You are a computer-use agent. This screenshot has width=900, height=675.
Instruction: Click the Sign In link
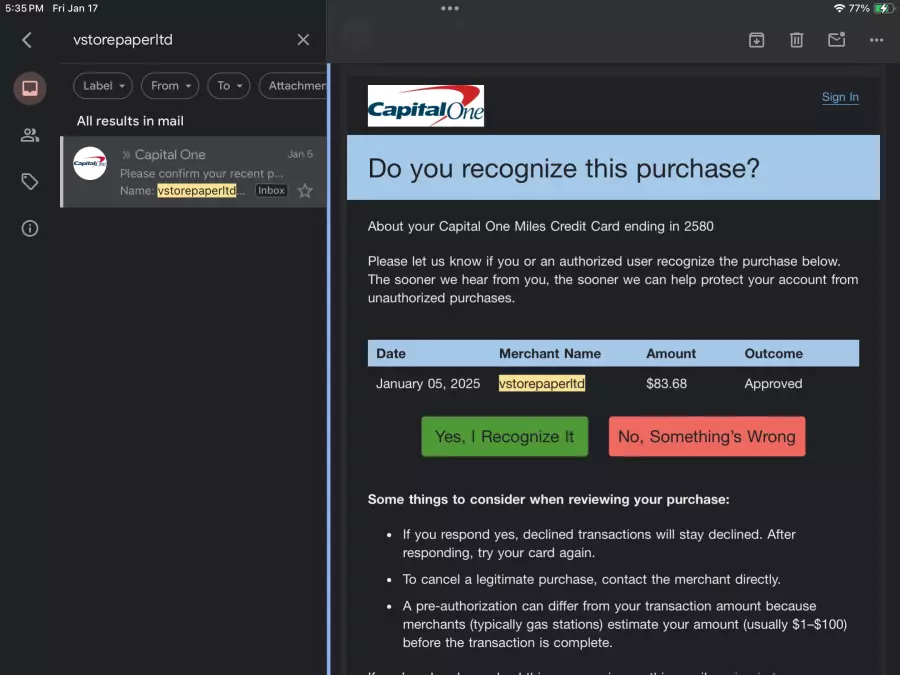(840, 97)
